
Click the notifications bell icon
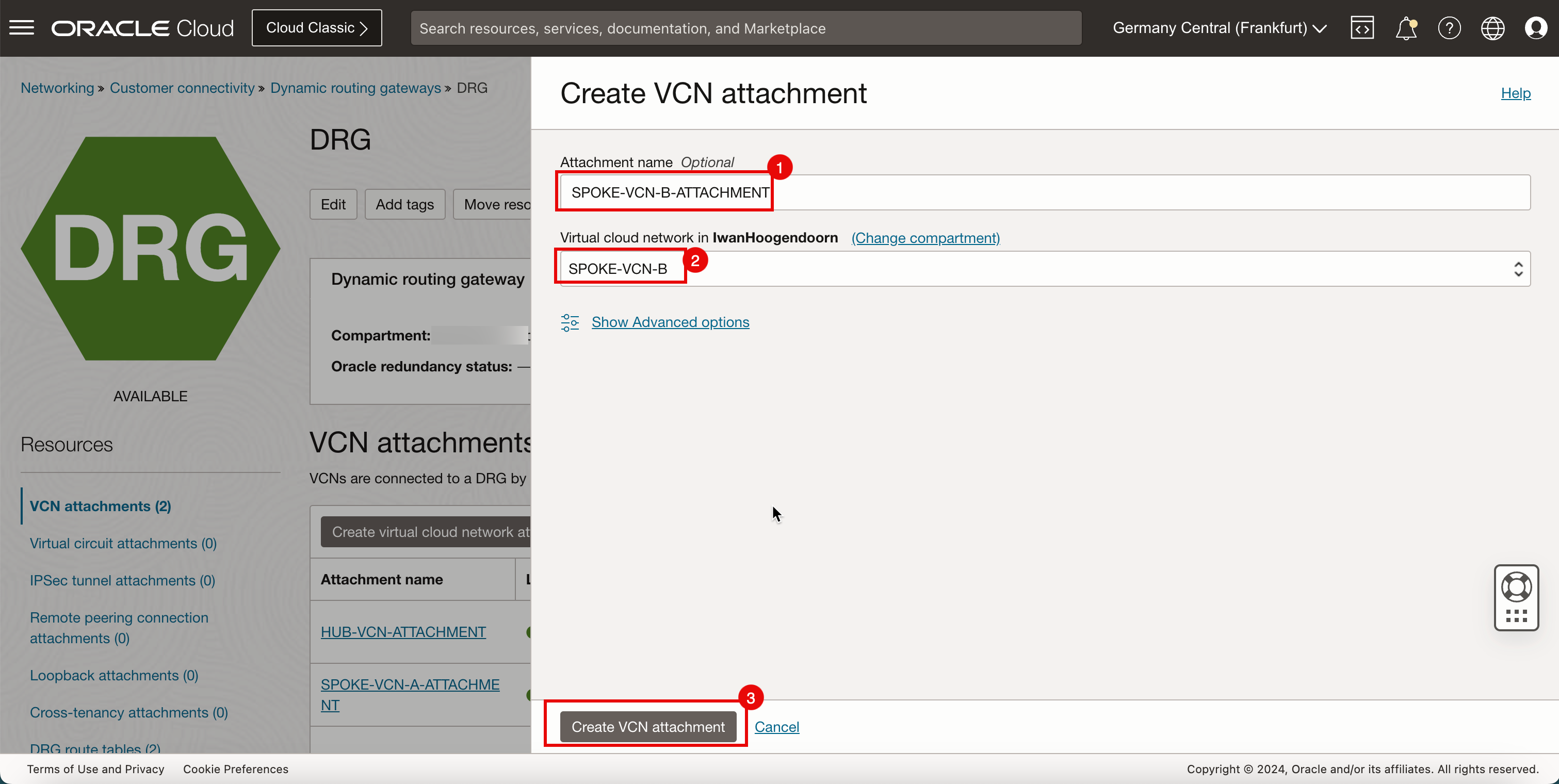1405,28
